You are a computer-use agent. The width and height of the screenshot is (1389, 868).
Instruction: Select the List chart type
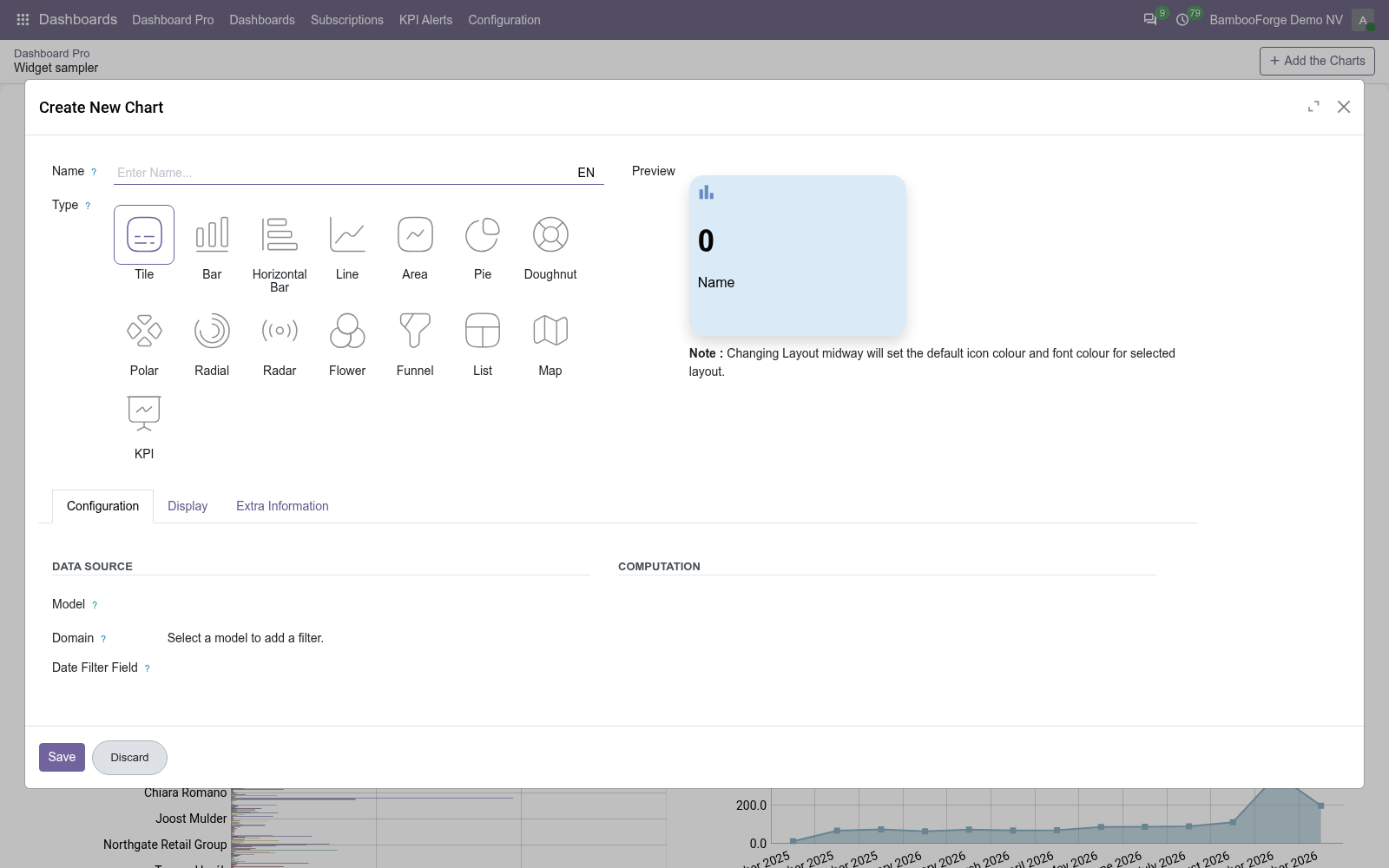(x=483, y=331)
